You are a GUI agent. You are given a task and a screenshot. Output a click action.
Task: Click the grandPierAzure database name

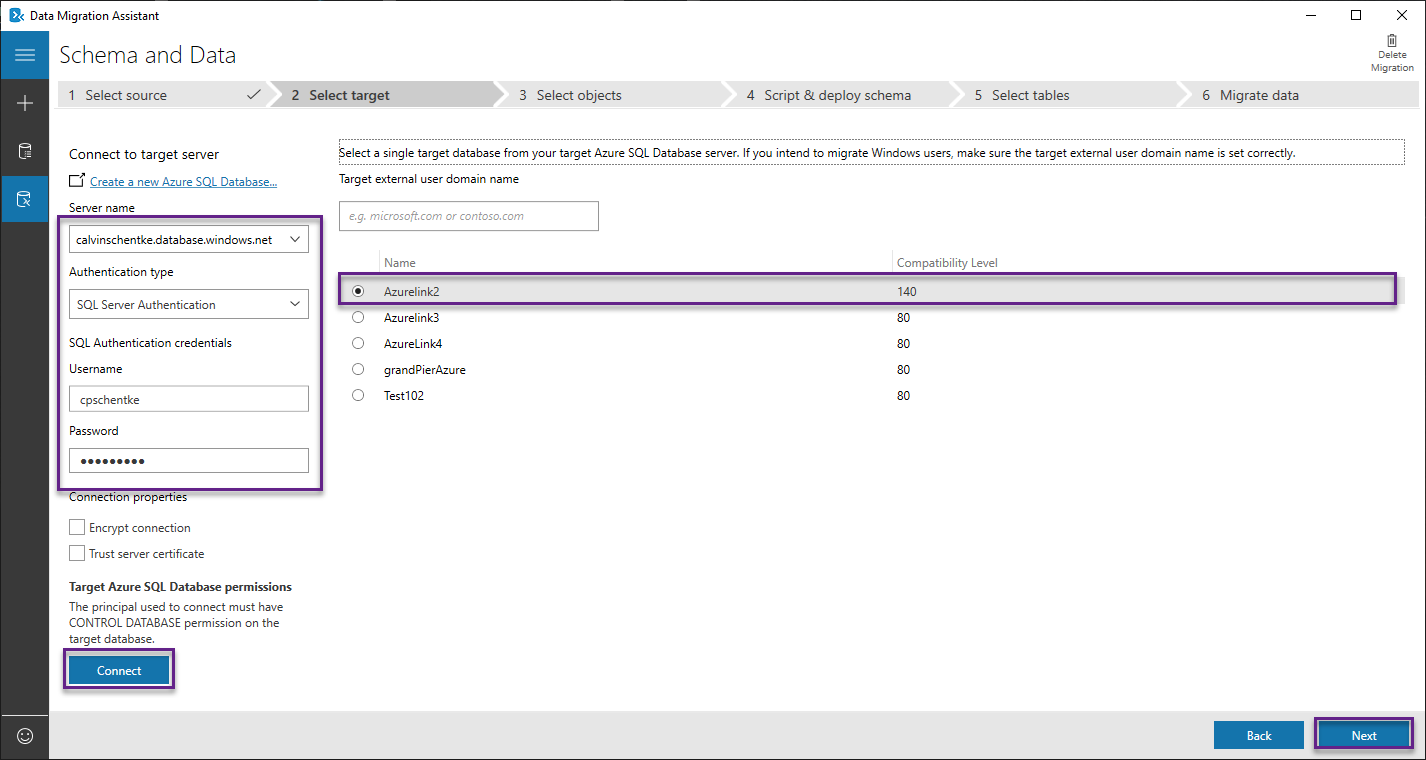(424, 369)
